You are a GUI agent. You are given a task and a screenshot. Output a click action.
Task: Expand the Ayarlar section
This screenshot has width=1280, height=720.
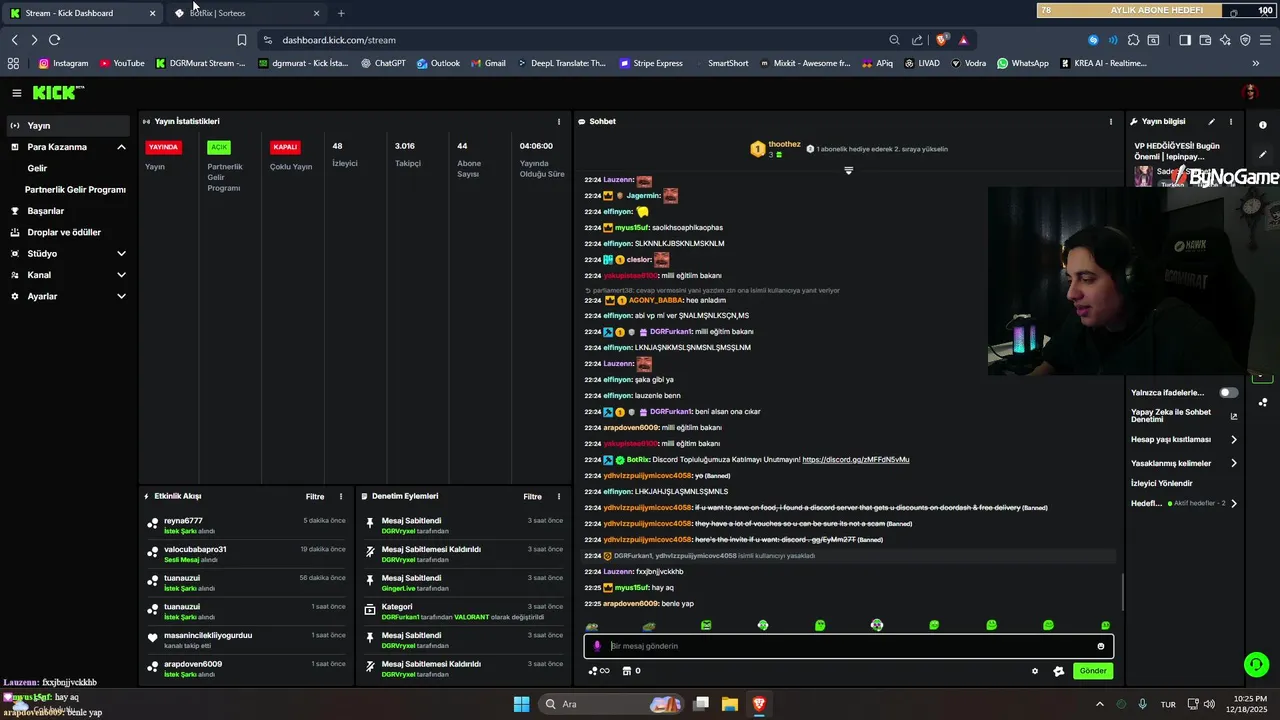tap(121, 296)
